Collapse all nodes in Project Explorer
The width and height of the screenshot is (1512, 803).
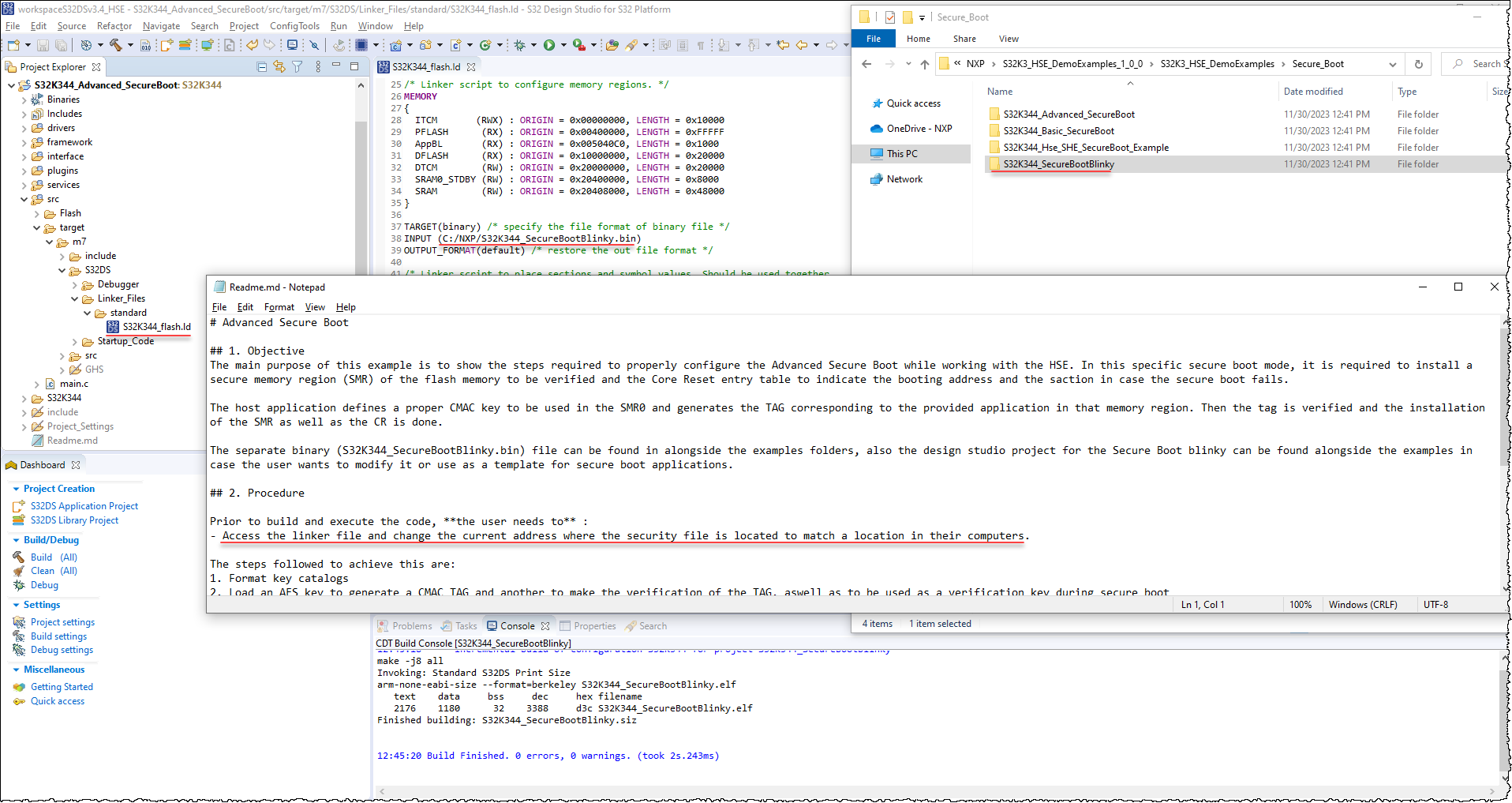[262, 66]
